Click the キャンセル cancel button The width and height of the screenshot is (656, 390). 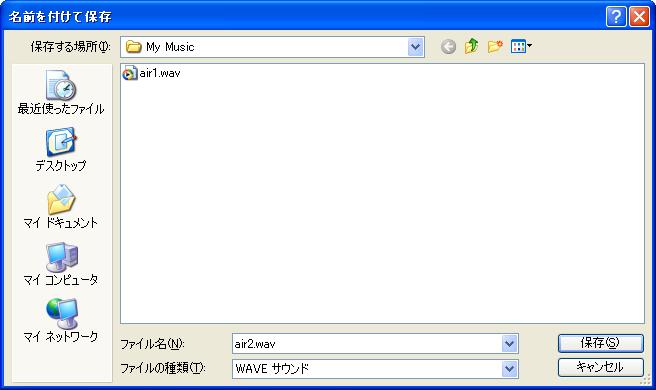click(600, 367)
